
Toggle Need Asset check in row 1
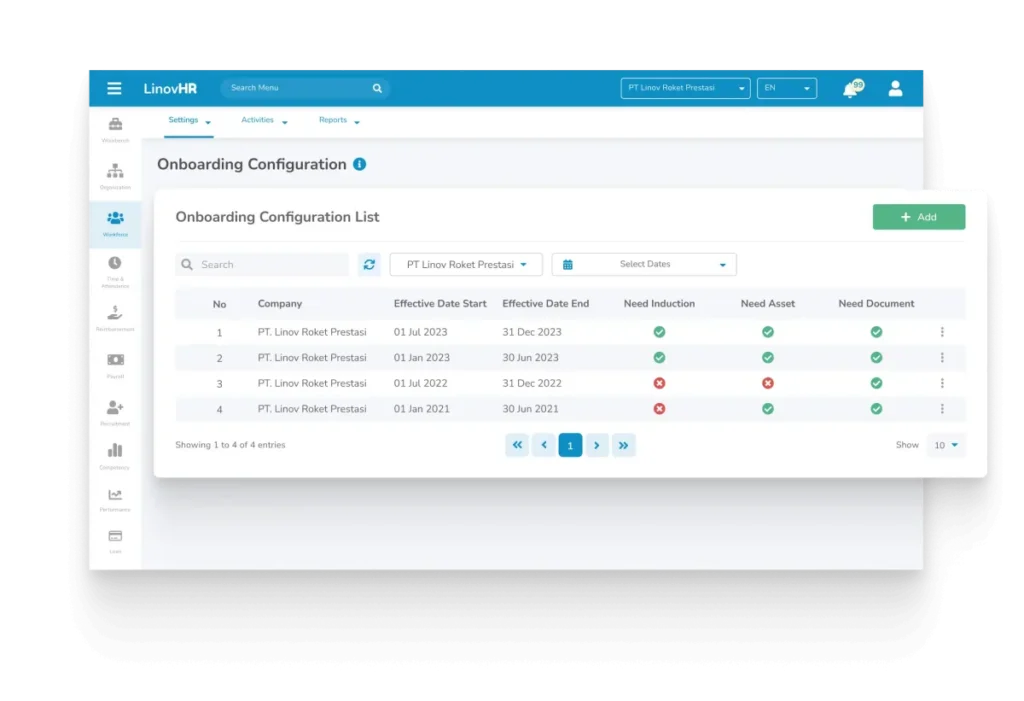coord(767,332)
